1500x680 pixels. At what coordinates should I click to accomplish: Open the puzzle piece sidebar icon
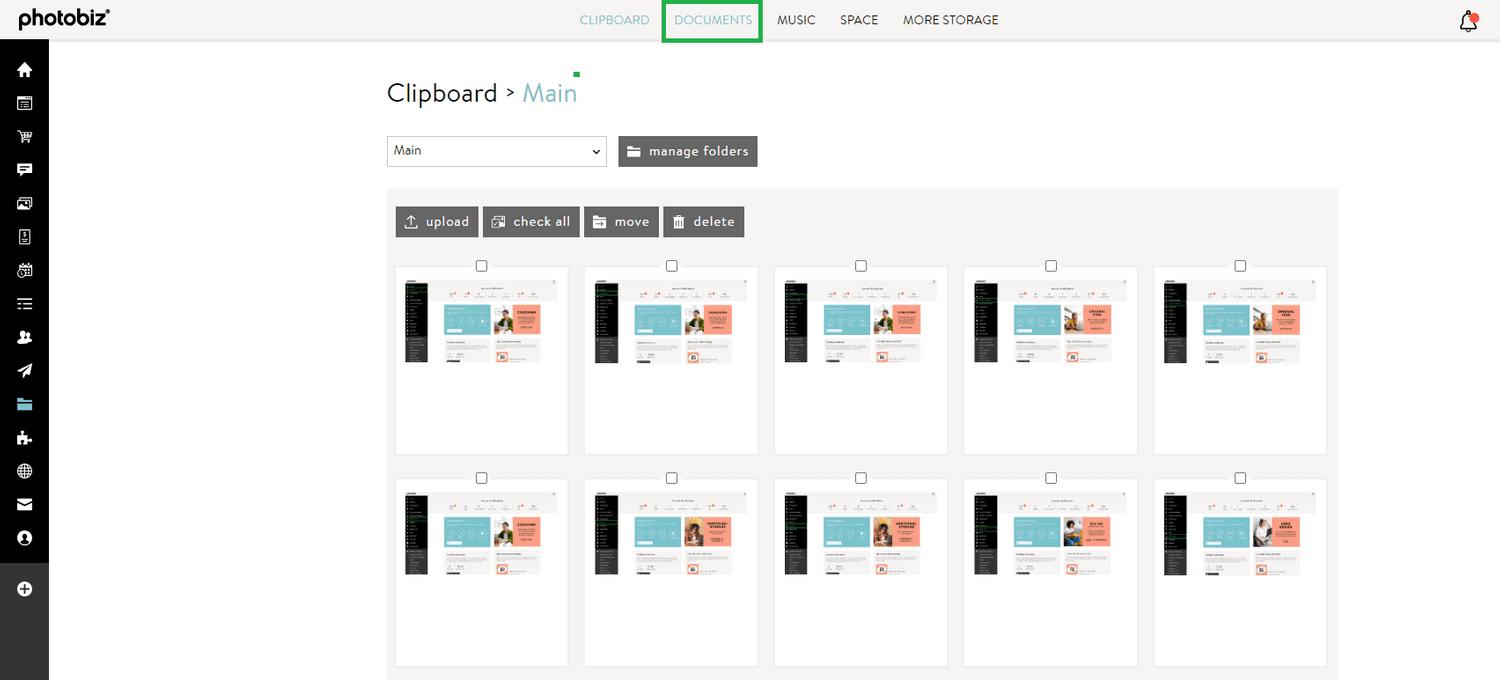coord(24,438)
